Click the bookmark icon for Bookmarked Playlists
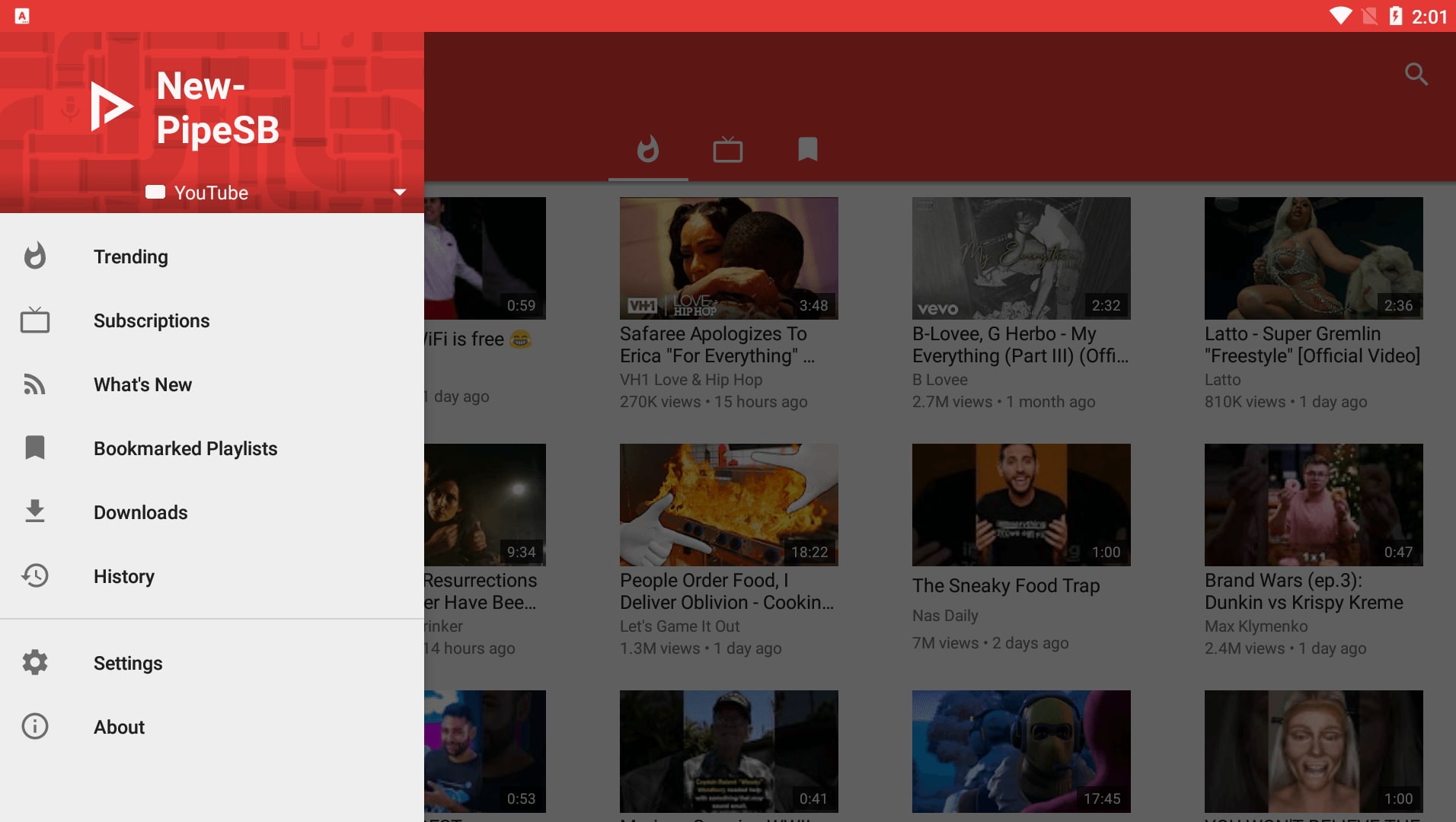1456x822 pixels. coord(35,448)
